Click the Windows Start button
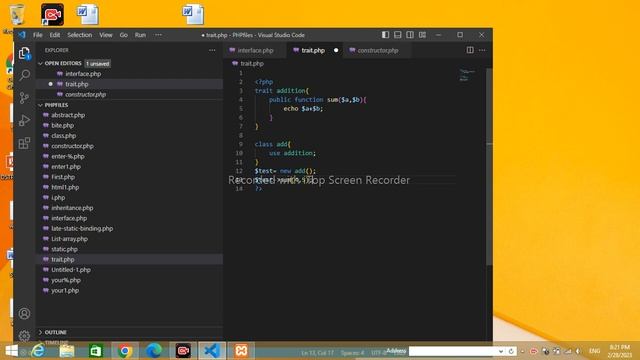Image resolution: width=640 pixels, height=360 pixels. click(11, 351)
